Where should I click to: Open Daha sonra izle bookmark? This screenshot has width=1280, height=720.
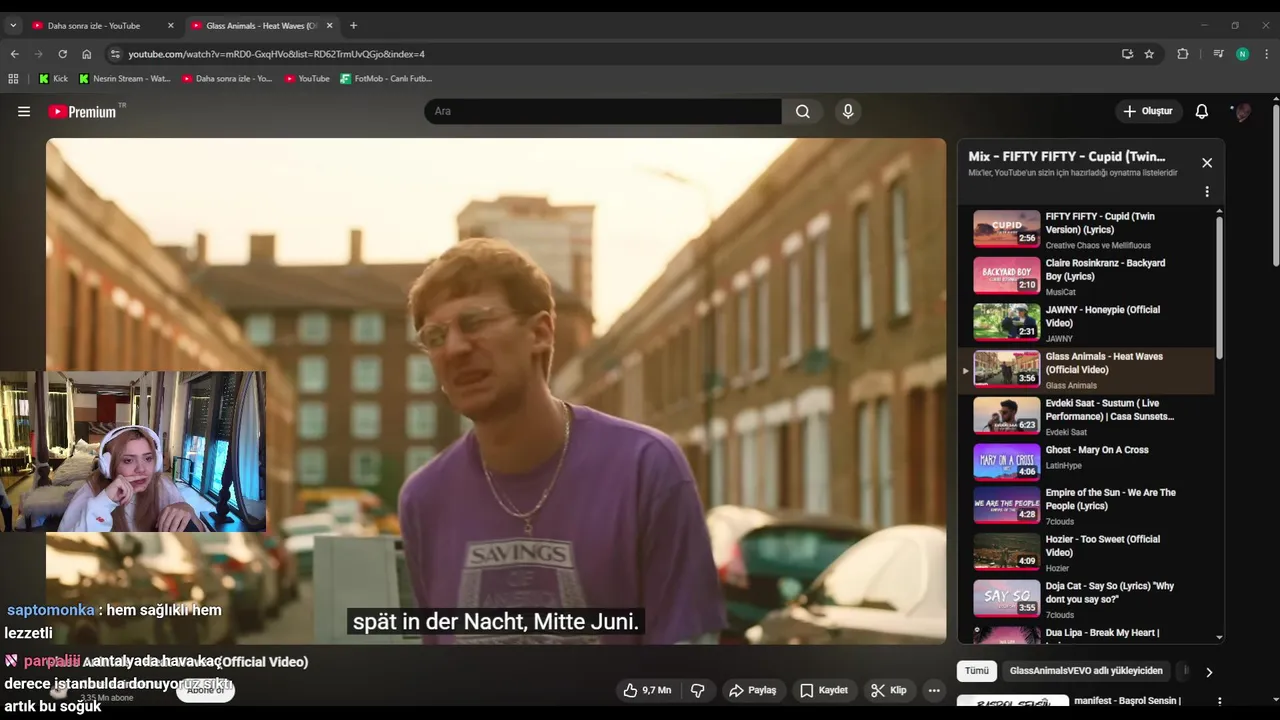[x=227, y=78]
